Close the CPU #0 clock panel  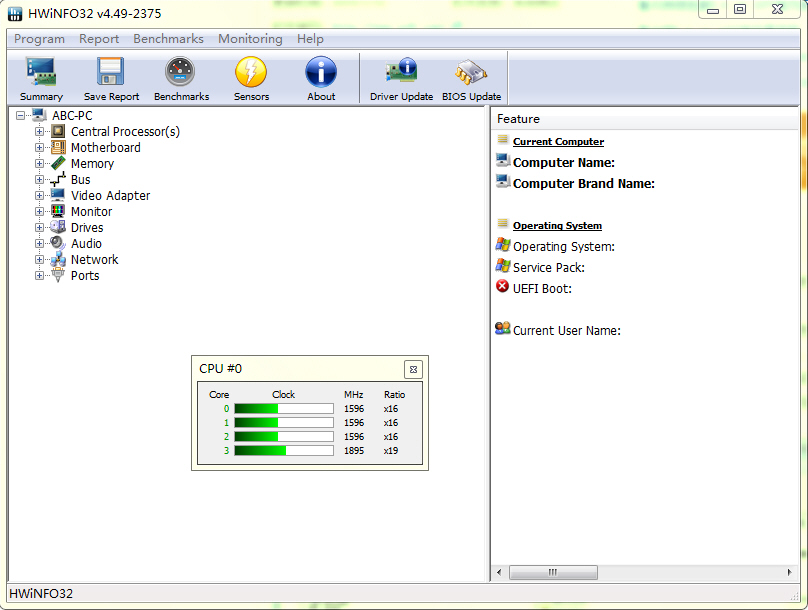tap(413, 369)
